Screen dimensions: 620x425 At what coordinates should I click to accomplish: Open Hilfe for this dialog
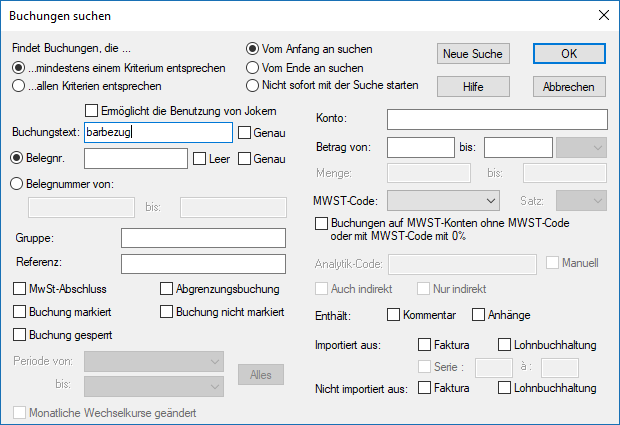(473, 87)
